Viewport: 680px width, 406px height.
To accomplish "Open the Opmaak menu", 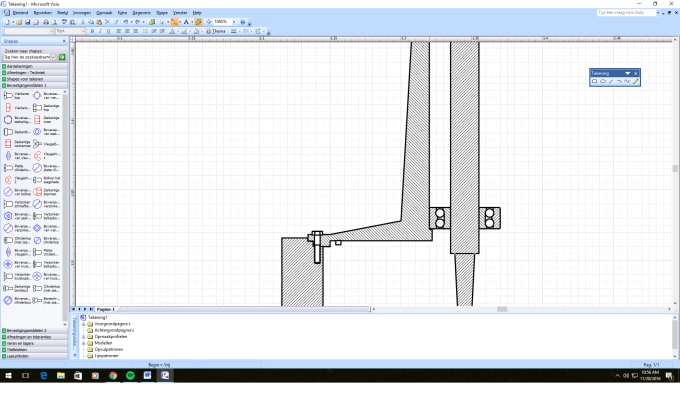I will (104, 13).
